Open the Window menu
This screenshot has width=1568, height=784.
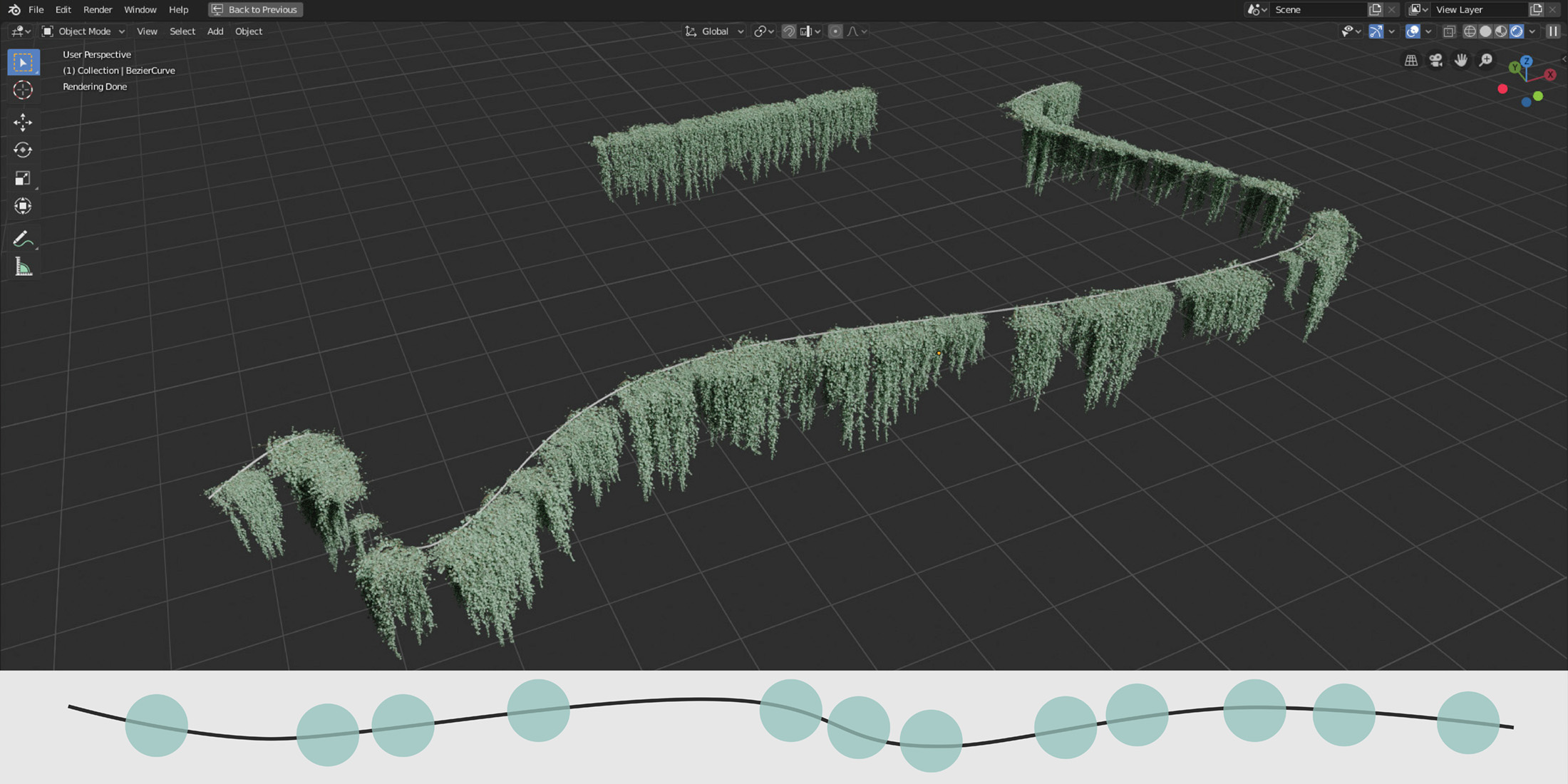[x=140, y=9]
